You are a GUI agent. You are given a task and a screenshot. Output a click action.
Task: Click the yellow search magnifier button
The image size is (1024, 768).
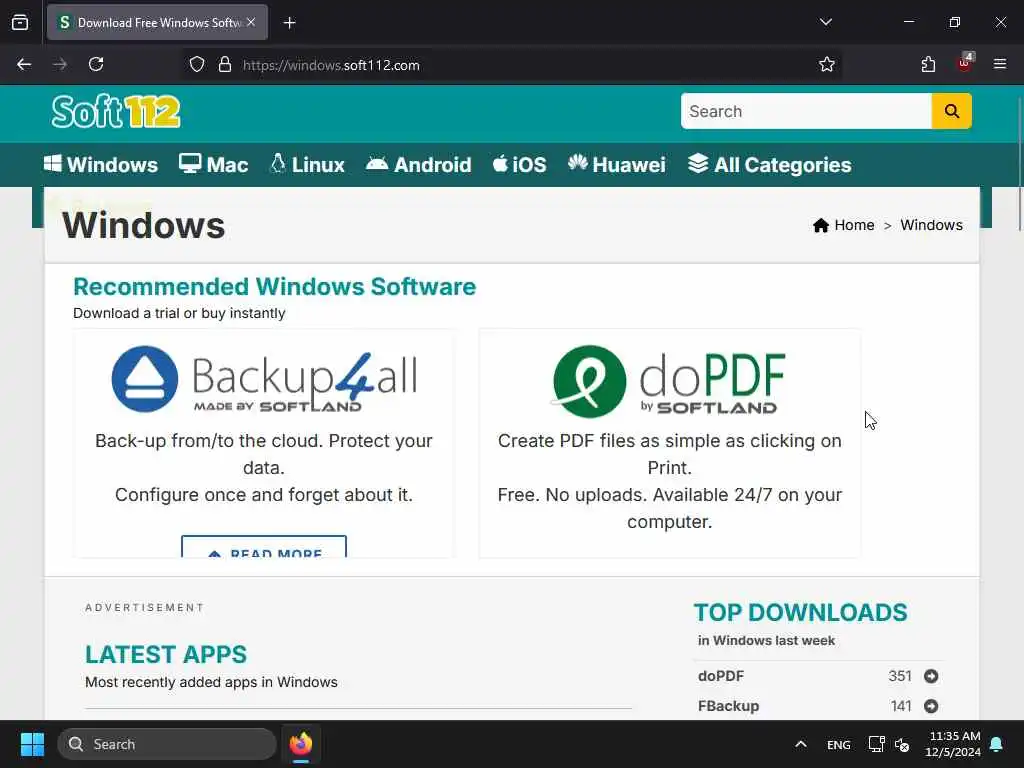pyautogui.click(x=951, y=111)
